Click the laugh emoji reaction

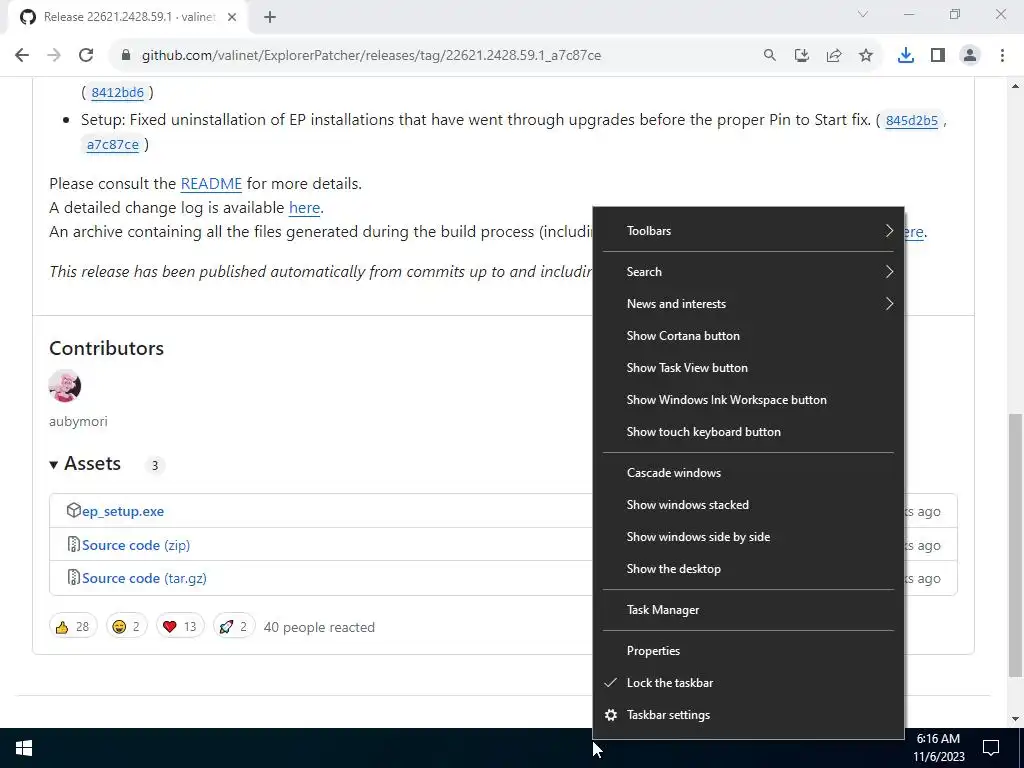pos(127,627)
